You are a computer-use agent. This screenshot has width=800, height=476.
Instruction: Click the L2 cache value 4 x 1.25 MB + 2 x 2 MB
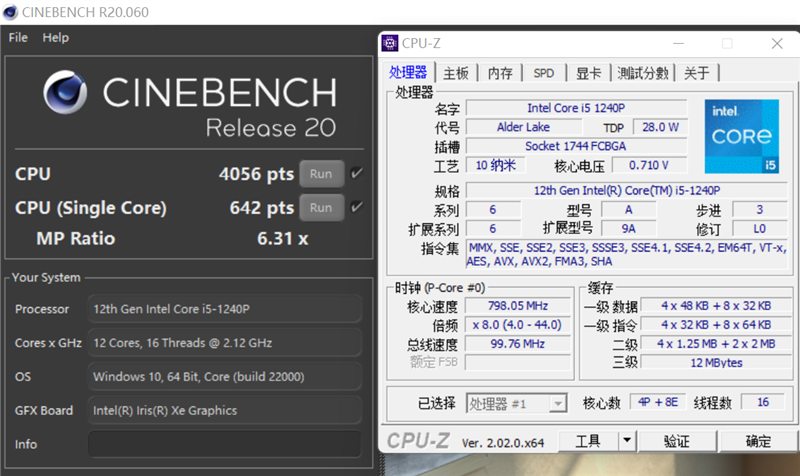[x=716, y=344]
